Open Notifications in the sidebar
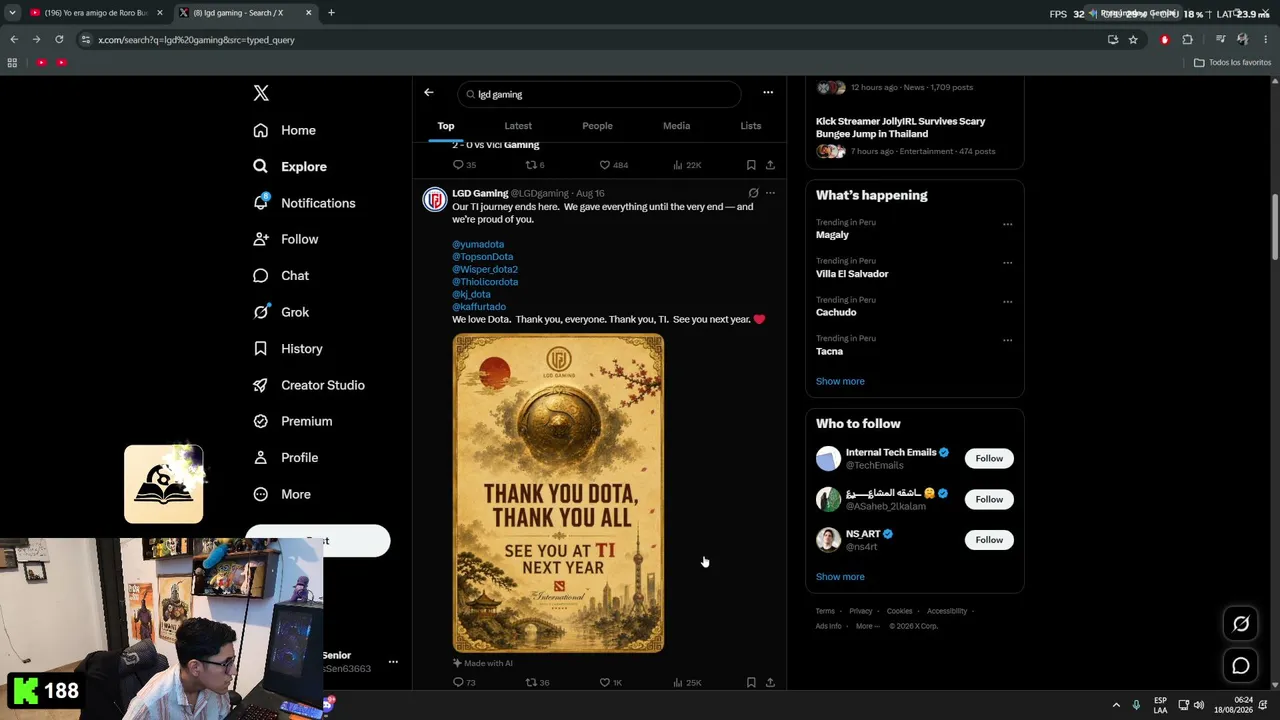Screen dimensions: 1280x720 click(303, 203)
